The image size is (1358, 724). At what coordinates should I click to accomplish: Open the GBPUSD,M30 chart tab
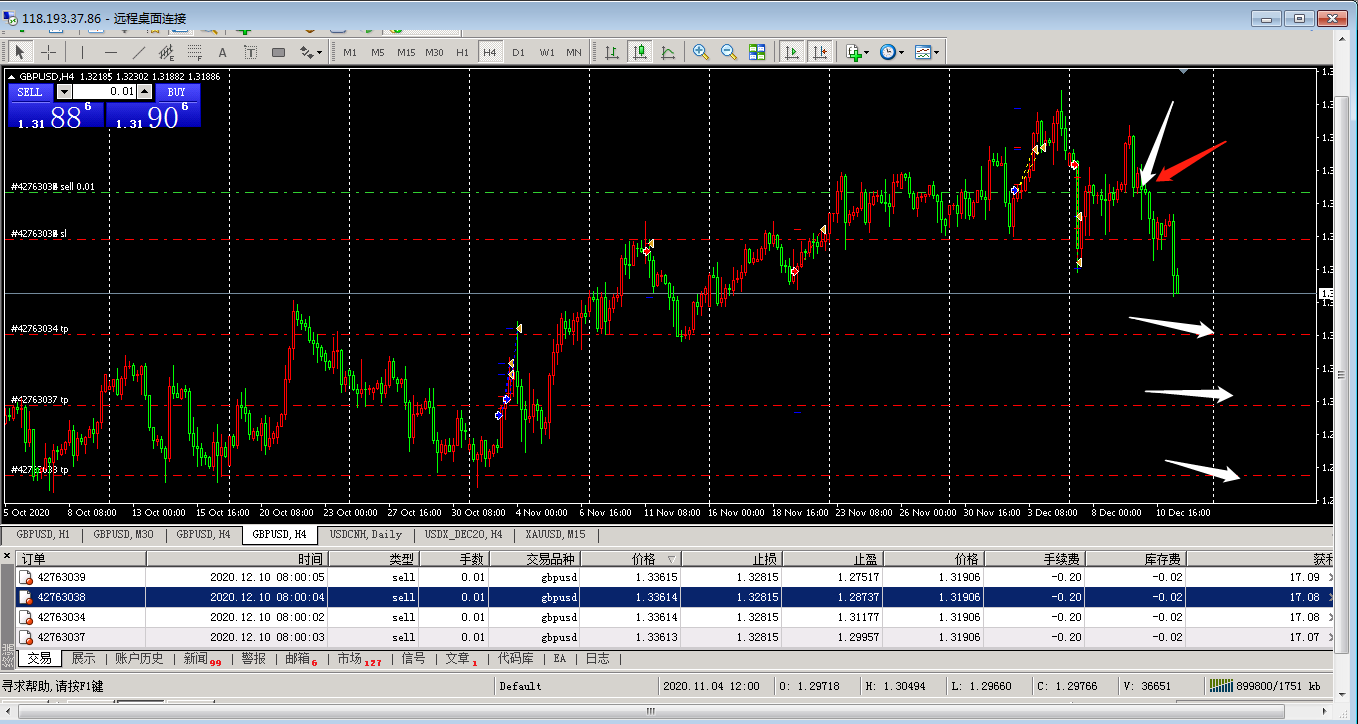tap(123, 534)
